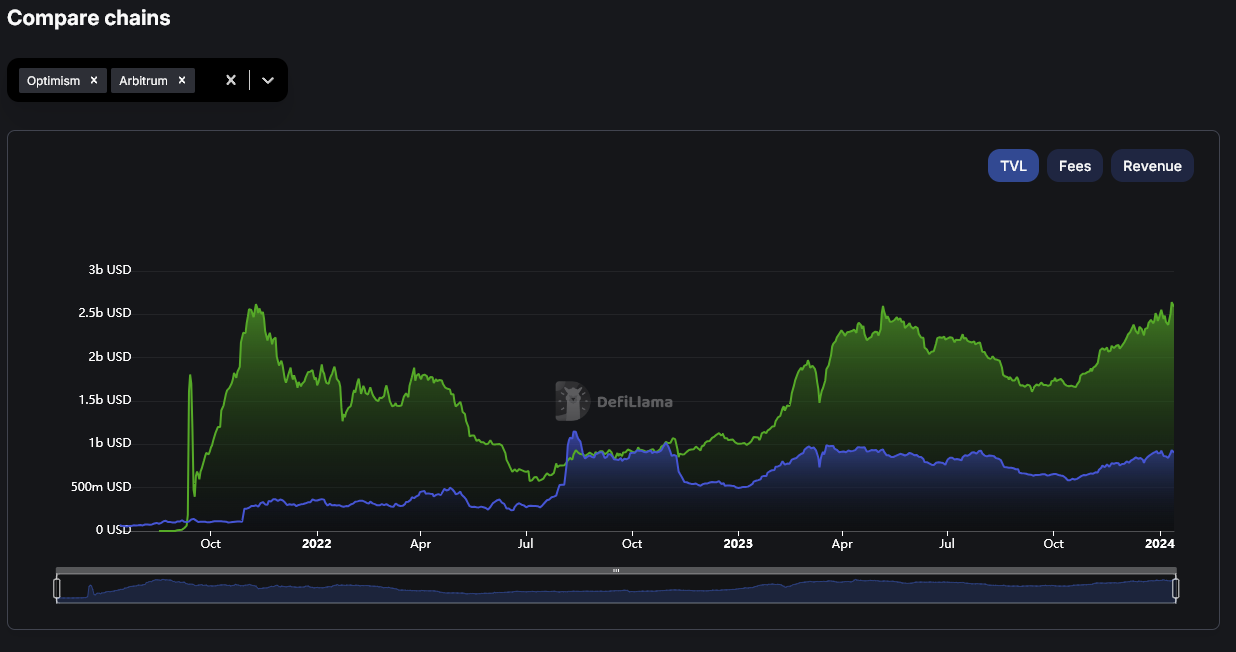The image size is (1236, 652).
Task: Clear all selected chains
Action: pyautogui.click(x=231, y=80)
